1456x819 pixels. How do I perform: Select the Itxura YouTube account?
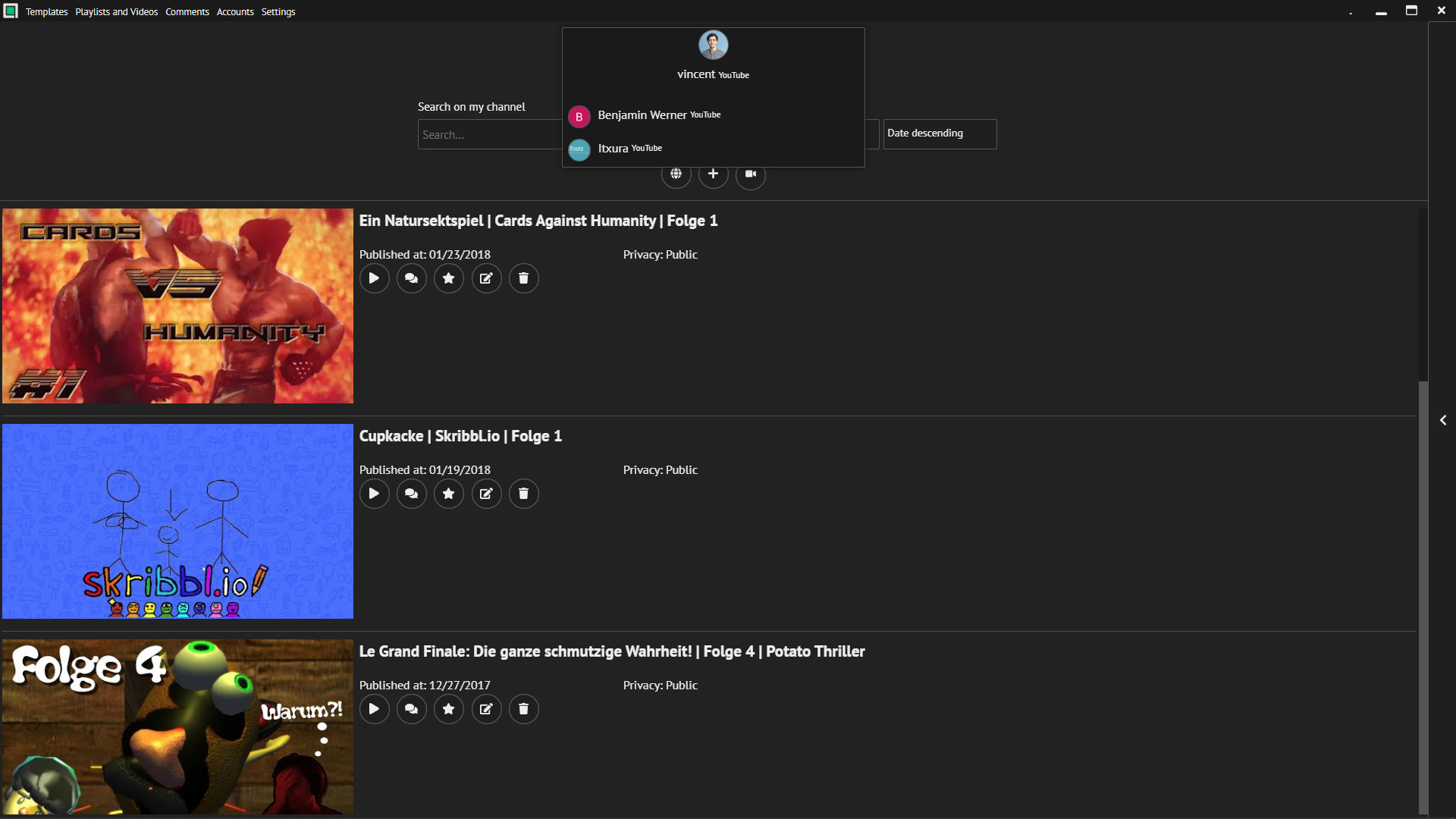tap(629, 149)
